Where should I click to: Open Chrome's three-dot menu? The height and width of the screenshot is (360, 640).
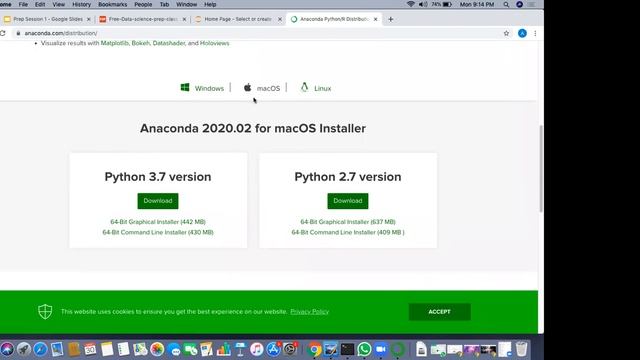tap(535, 33)
